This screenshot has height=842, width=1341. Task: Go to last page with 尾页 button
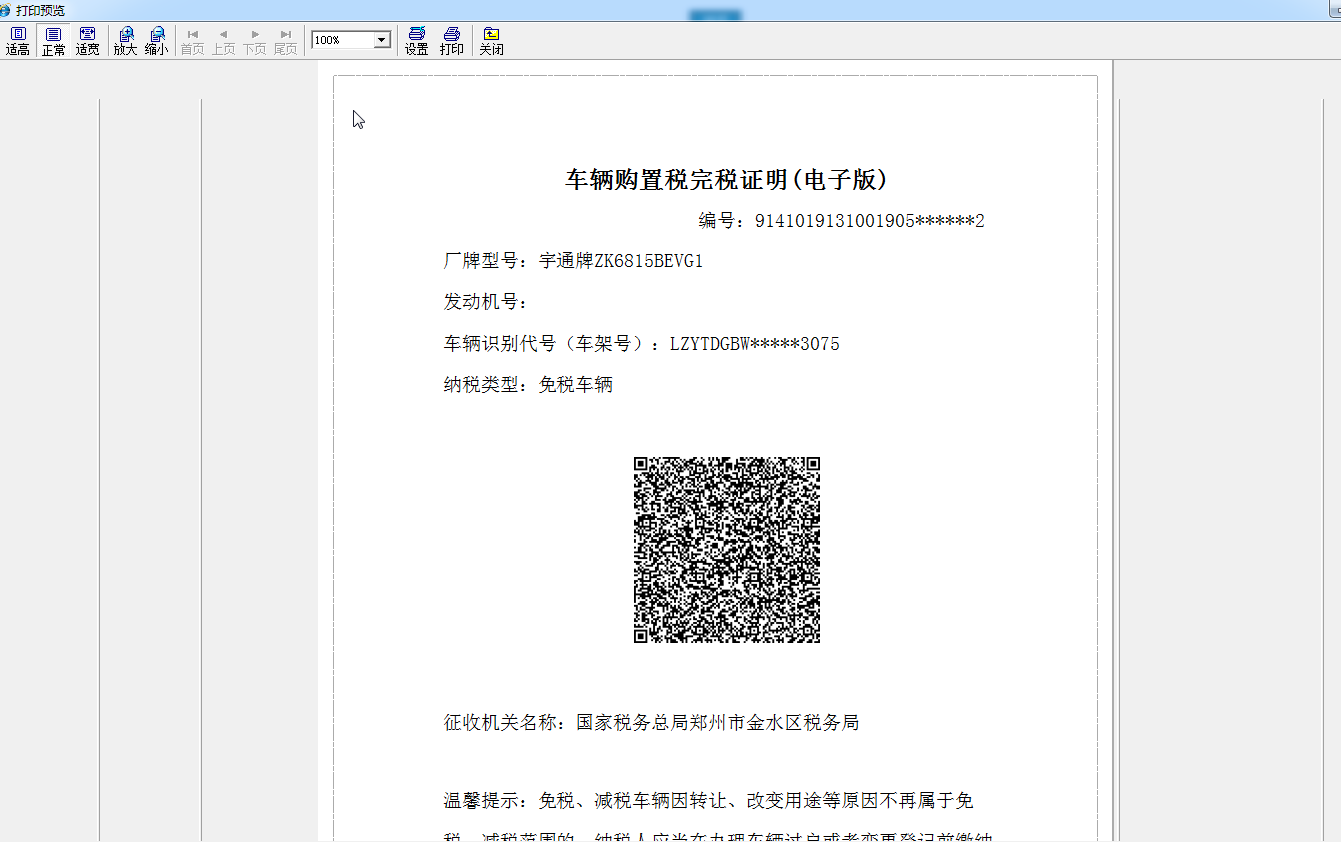285,40
